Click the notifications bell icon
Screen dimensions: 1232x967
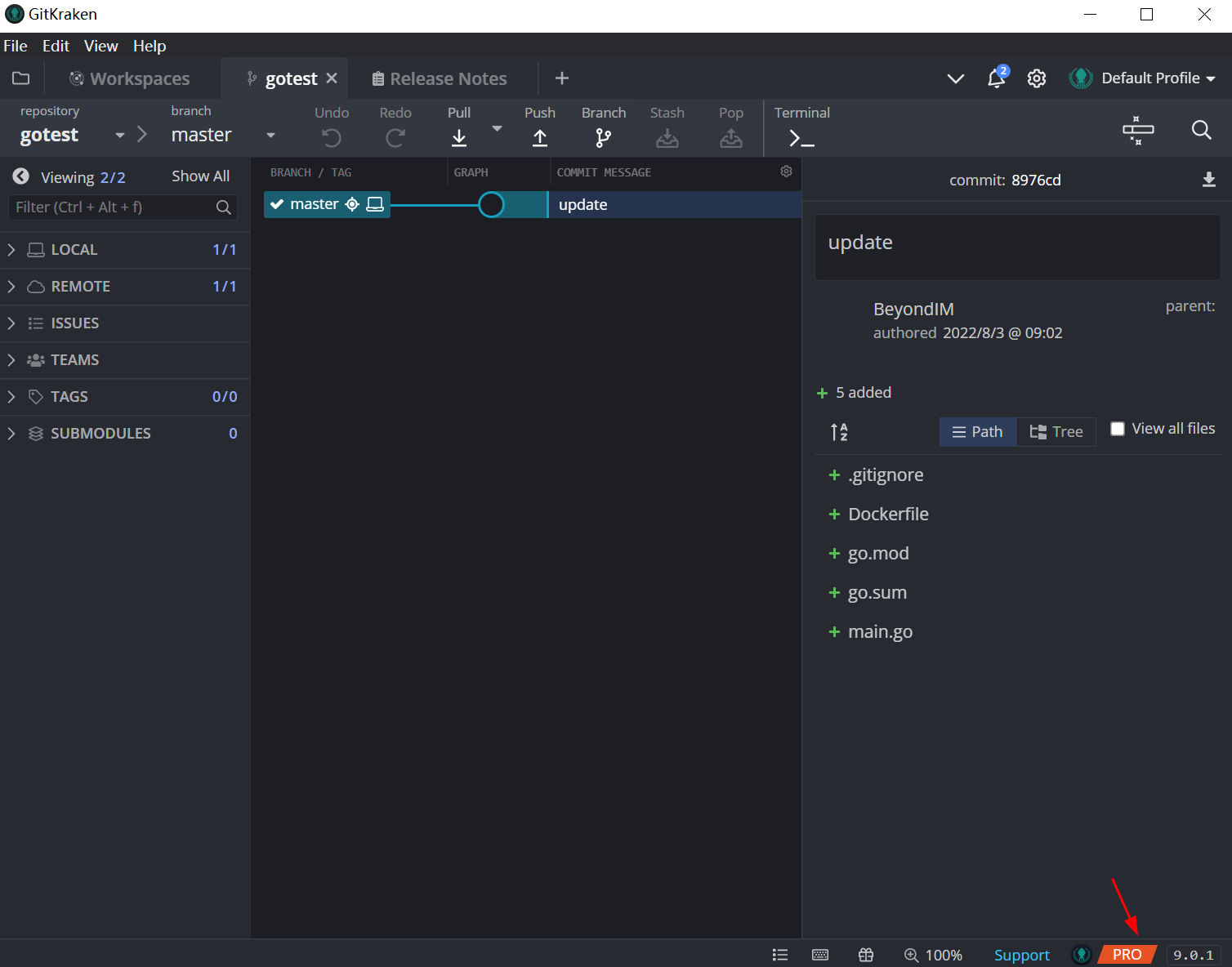(x=996, y=78)
